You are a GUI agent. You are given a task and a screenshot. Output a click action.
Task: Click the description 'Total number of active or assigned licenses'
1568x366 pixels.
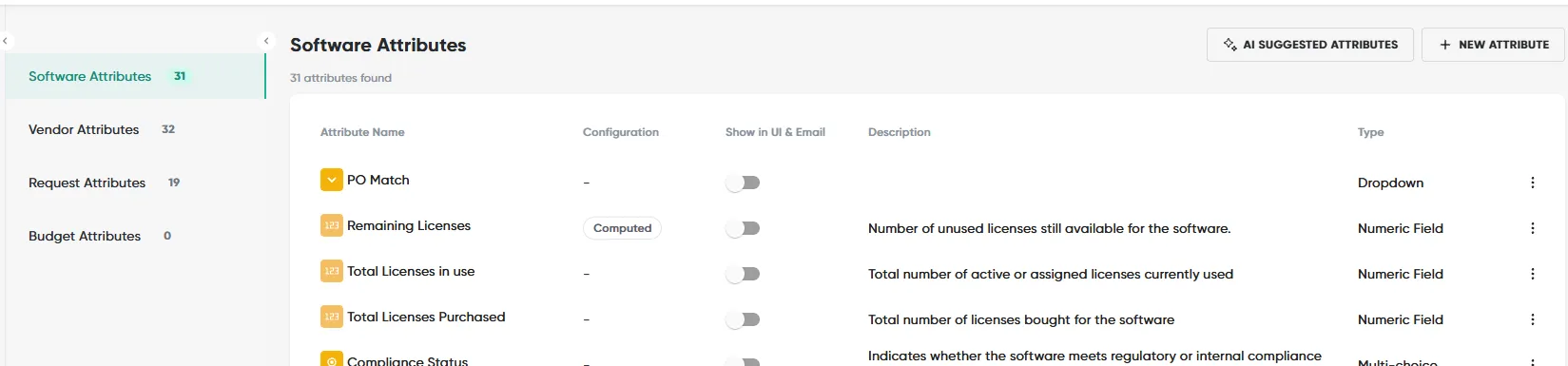click(x=1051, y=274)
